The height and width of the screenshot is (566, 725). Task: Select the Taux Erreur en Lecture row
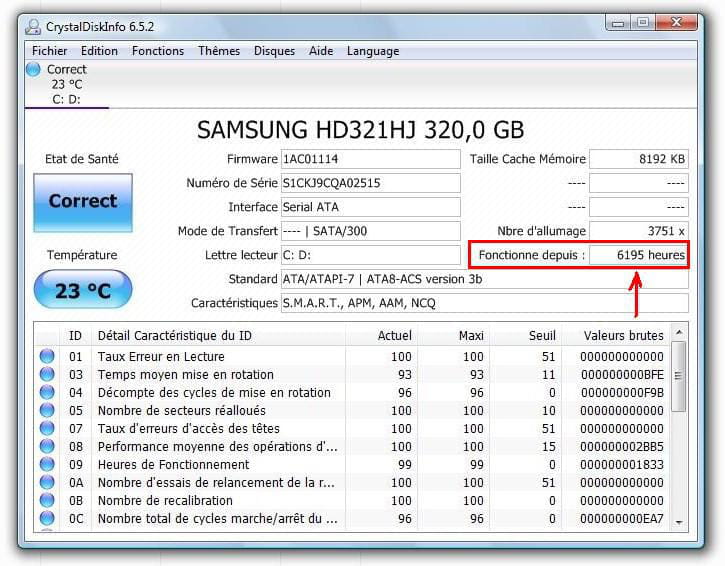click(351, 357)
